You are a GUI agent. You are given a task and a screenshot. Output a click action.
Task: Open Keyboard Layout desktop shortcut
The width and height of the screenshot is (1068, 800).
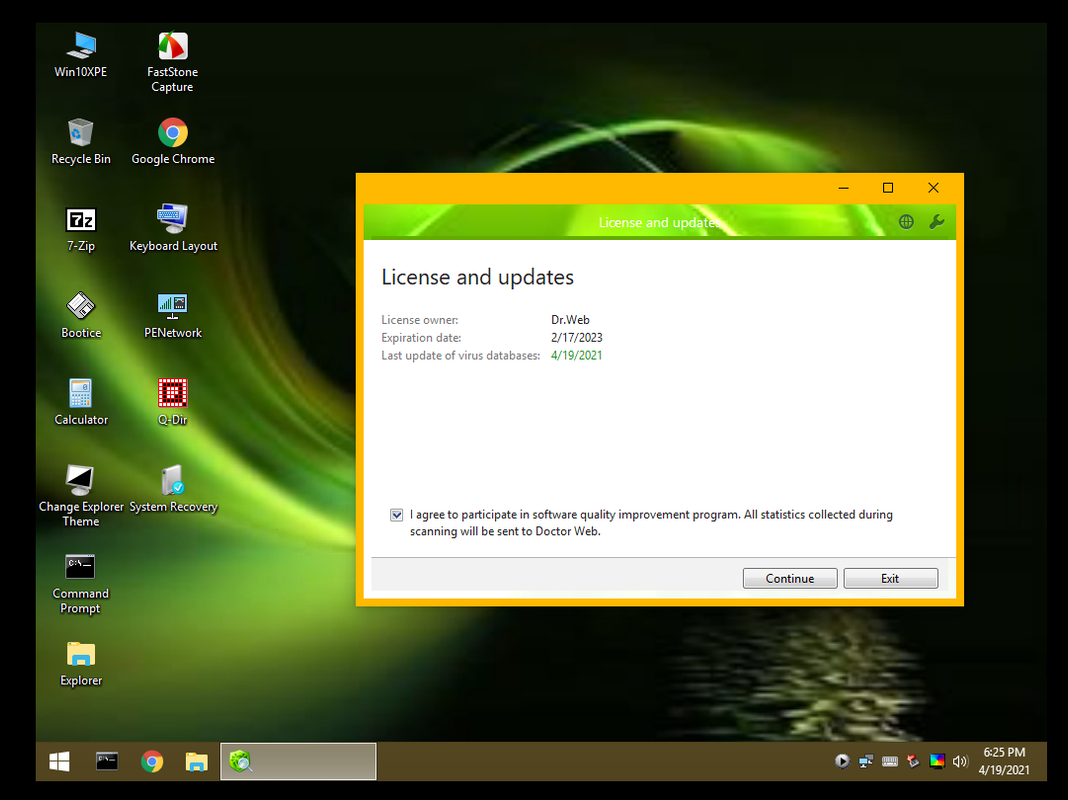coord(173,228)
